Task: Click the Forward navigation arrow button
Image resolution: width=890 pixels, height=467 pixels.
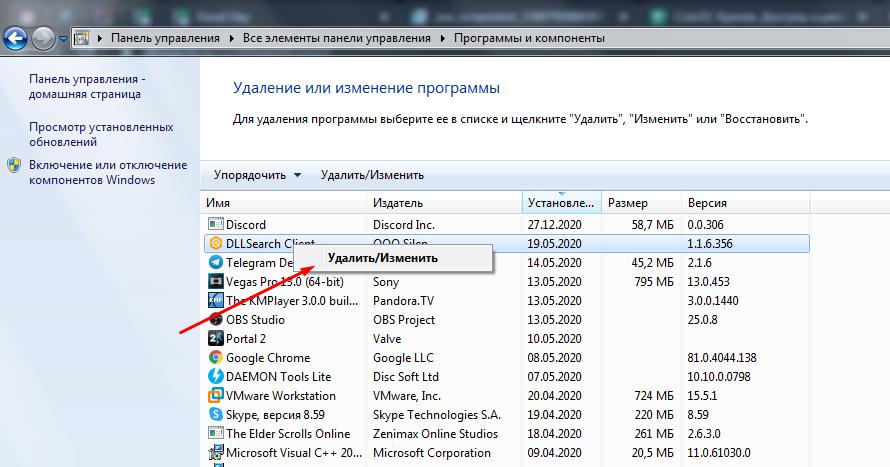Action: [x=43, y=39]
